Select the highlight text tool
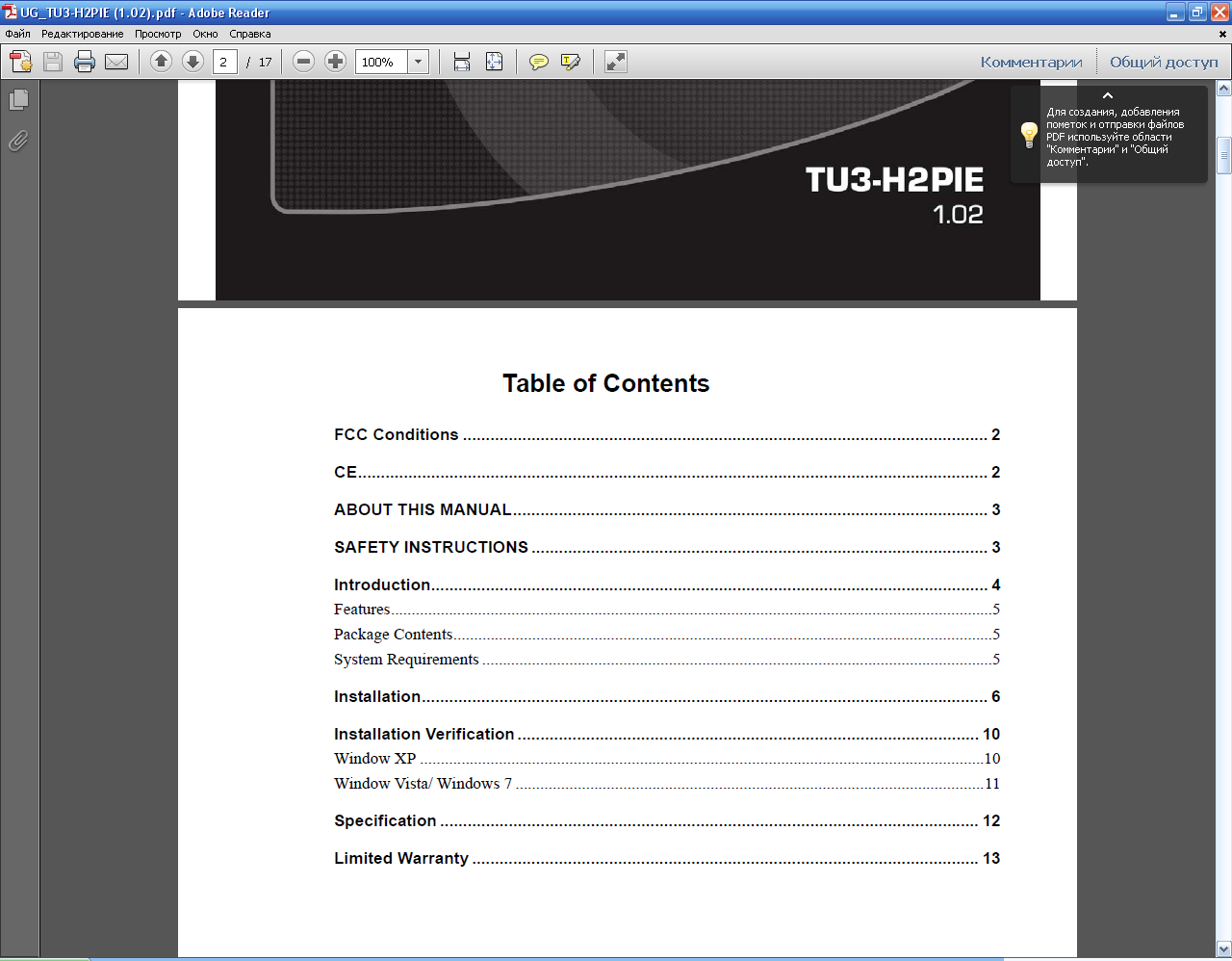 [x=571, y=63]
